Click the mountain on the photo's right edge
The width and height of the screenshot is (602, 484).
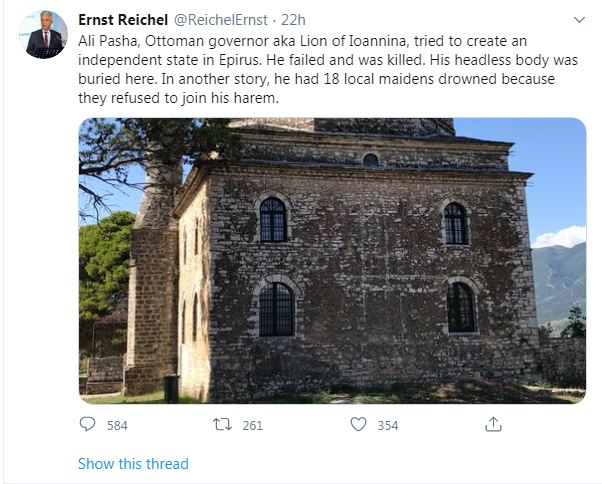(x=560, y=285)
